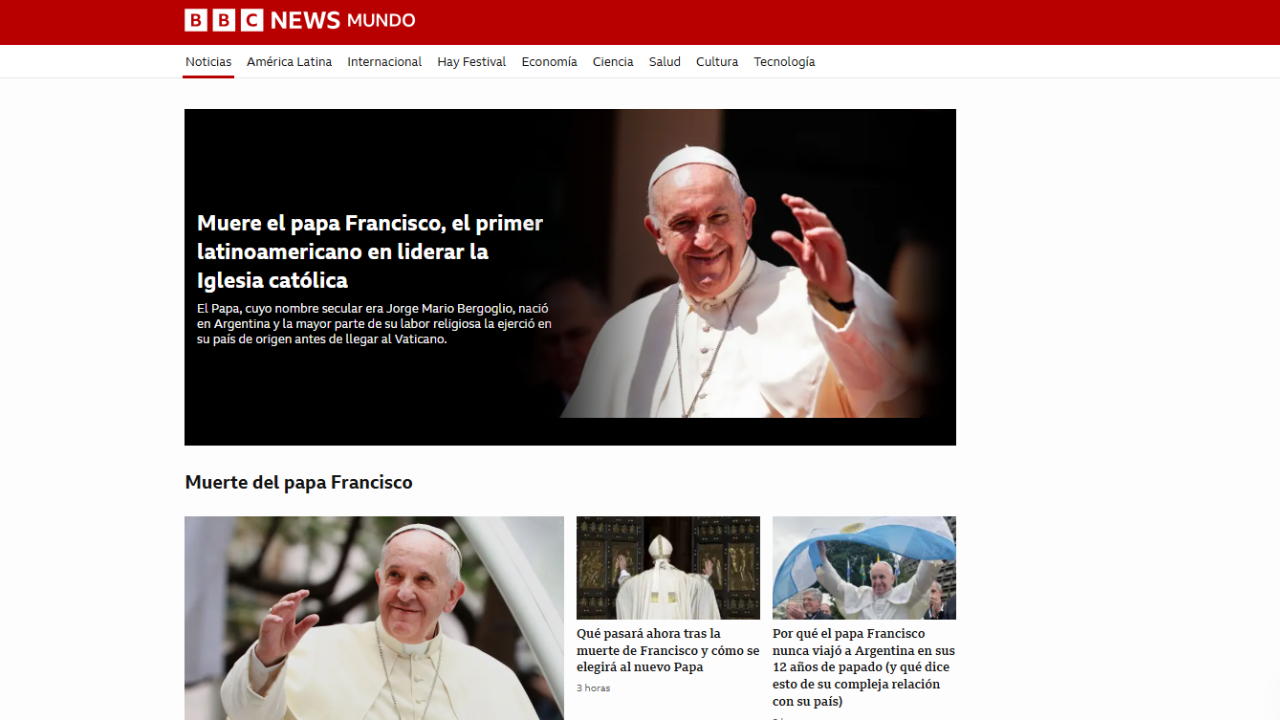
Task: Open thumbnail of Pope at bronze doors
Action: pos(667,567)
